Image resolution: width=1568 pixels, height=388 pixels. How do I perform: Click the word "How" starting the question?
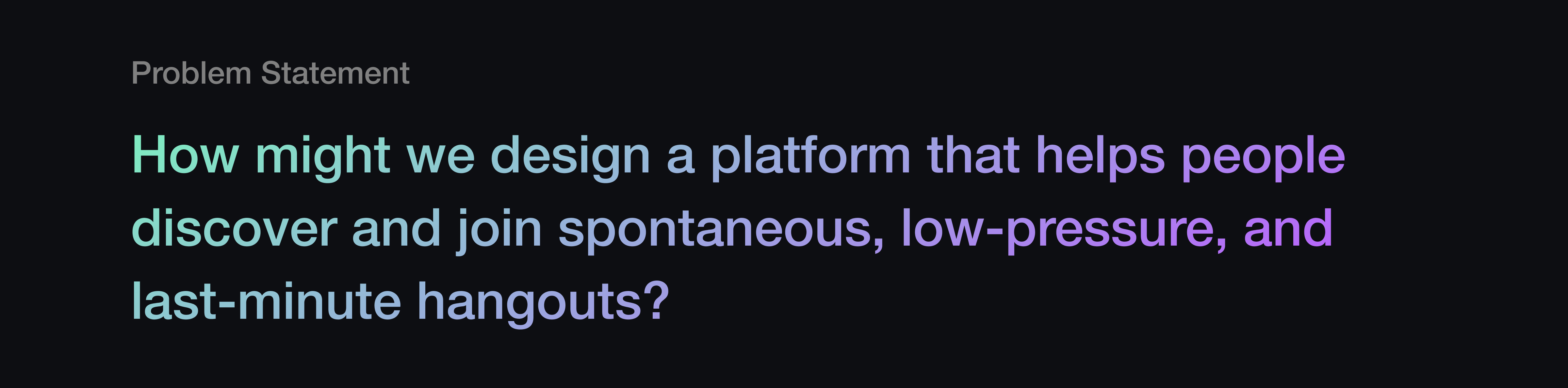[x=185, y=156]
